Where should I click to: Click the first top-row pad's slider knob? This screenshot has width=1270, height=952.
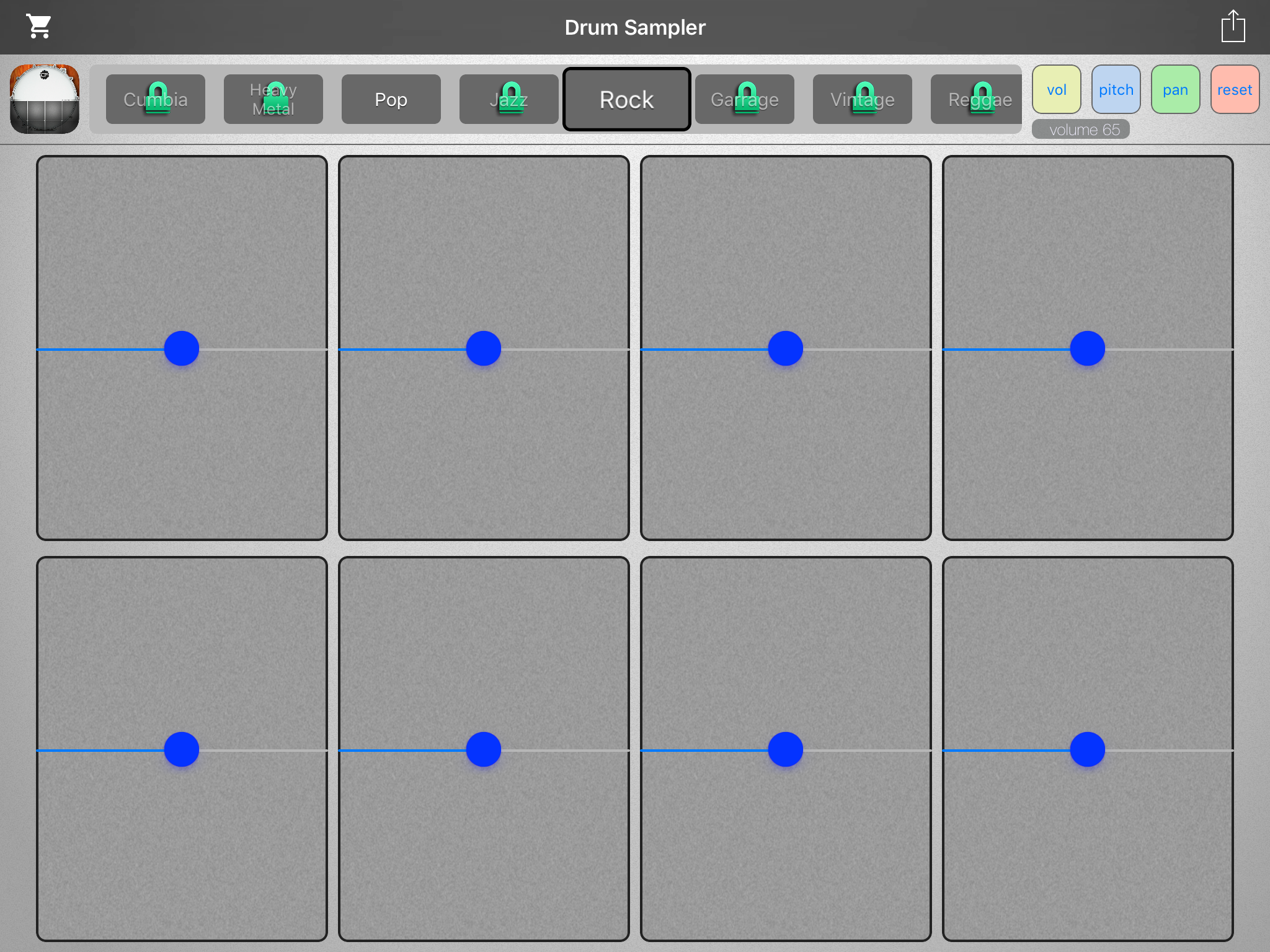coord(182,348)
